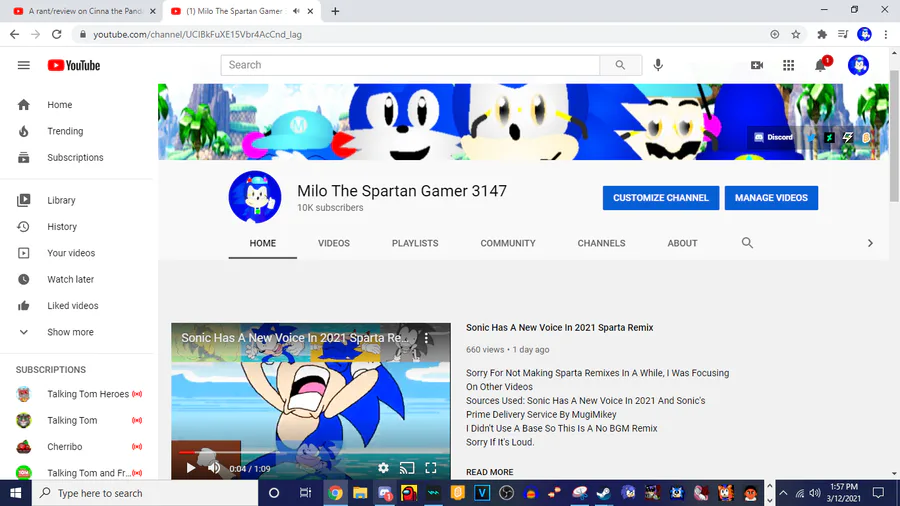Image resolution: width=900 pixels, height=506 pixels.
Task: Open the Discord link on the banner
Action: tap(773, 137)
